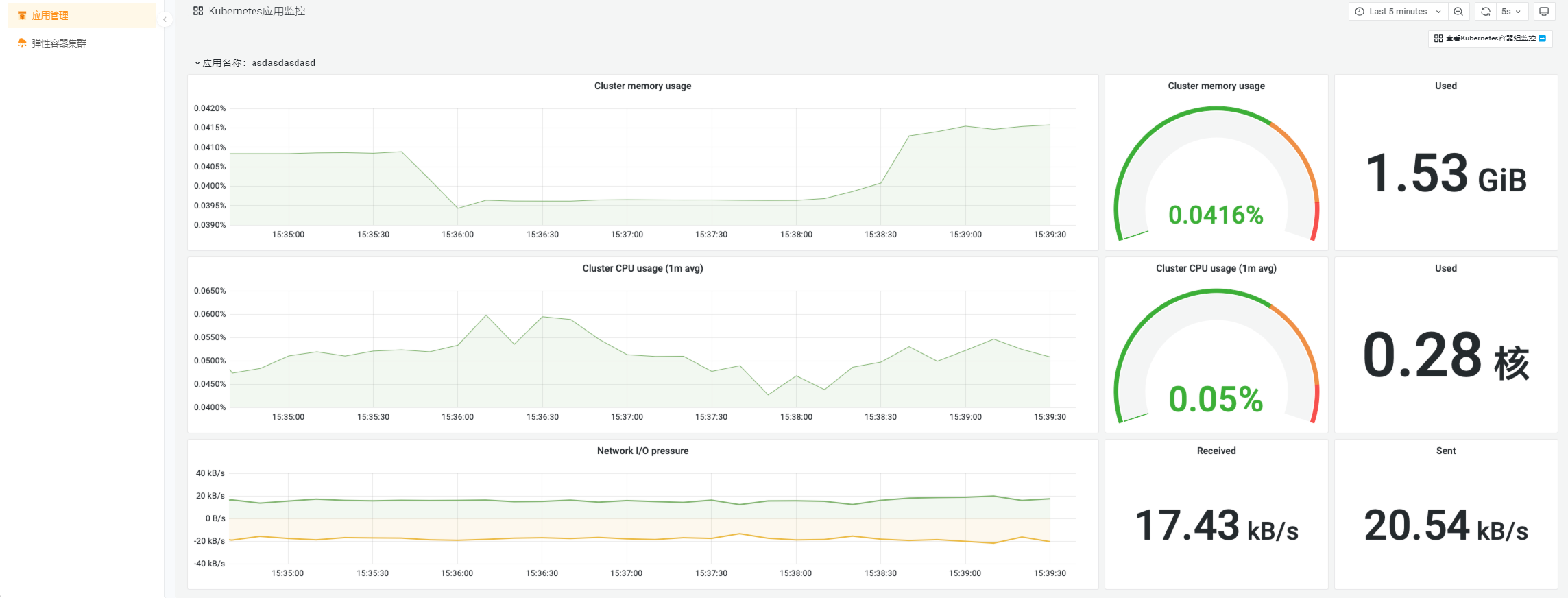This screenshot has width=1568, height=598.
Task: Toggle the TV kiosk view mode icon
Action: coord(1544,12)
